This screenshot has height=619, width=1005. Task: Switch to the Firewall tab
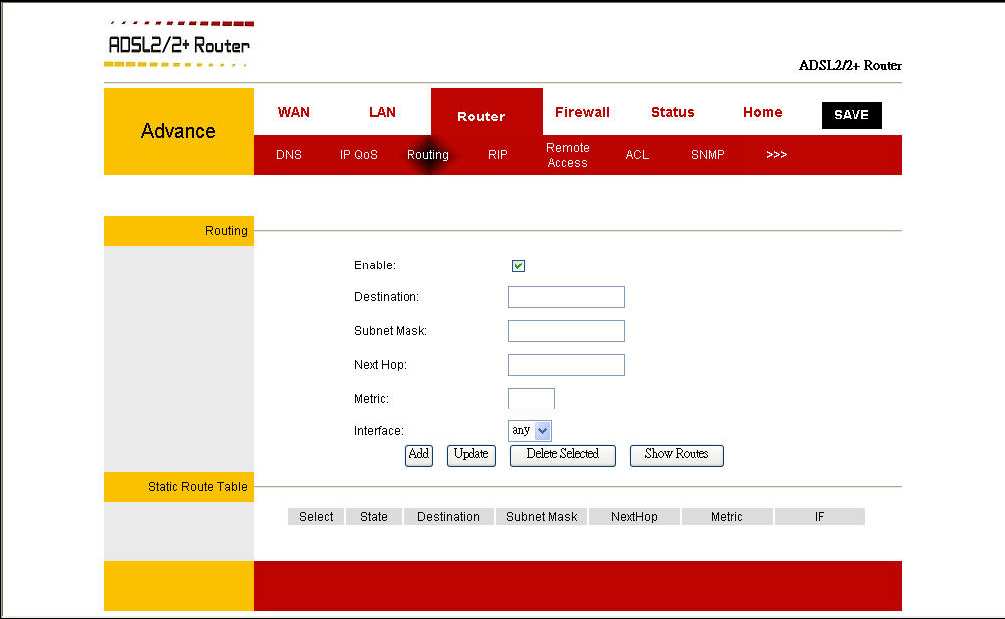point(582,112)
